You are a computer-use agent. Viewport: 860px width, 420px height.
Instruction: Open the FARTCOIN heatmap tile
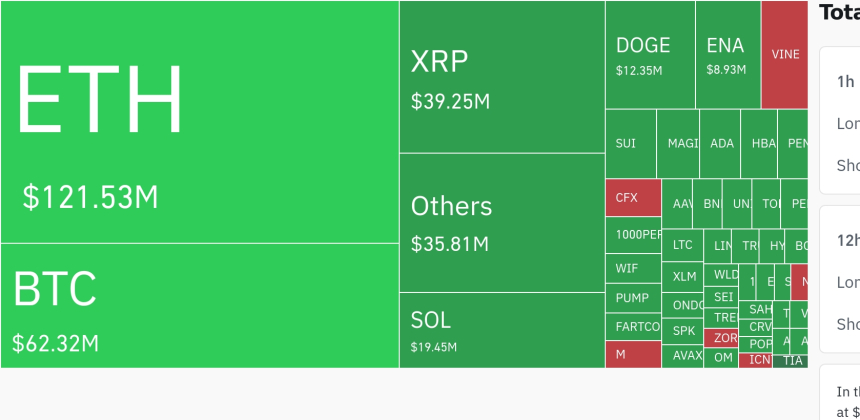point(633,327)
